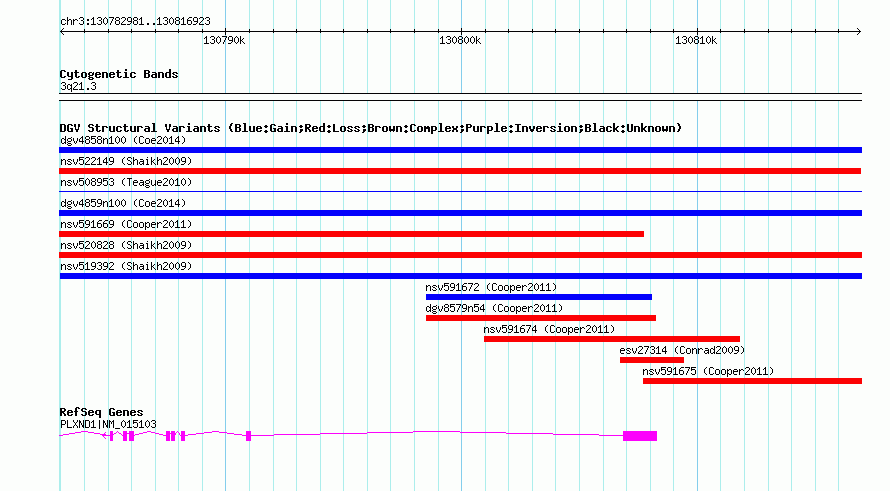
Task: Open the dgv8579n54 (Cooper2011) variant label
Action: 494,308
